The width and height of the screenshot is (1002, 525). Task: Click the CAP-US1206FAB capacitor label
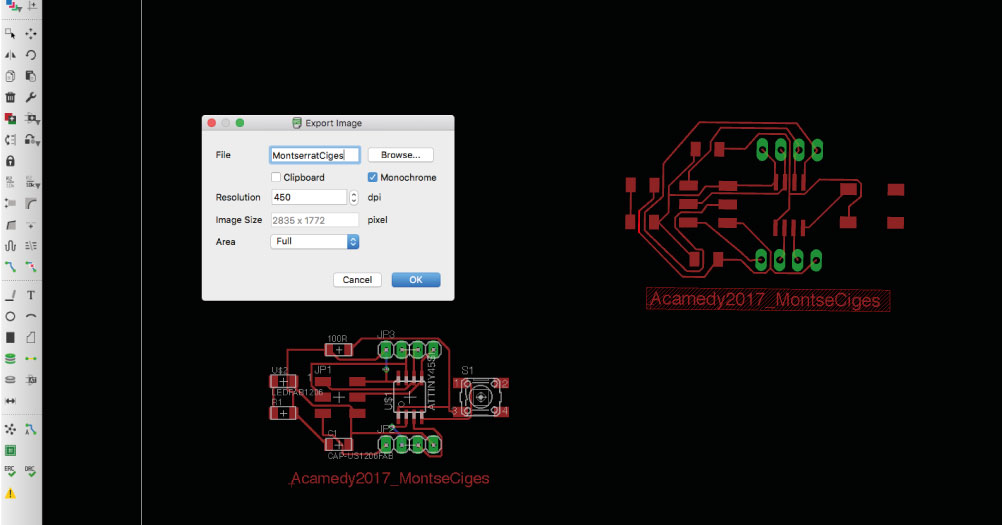(360, 456)
